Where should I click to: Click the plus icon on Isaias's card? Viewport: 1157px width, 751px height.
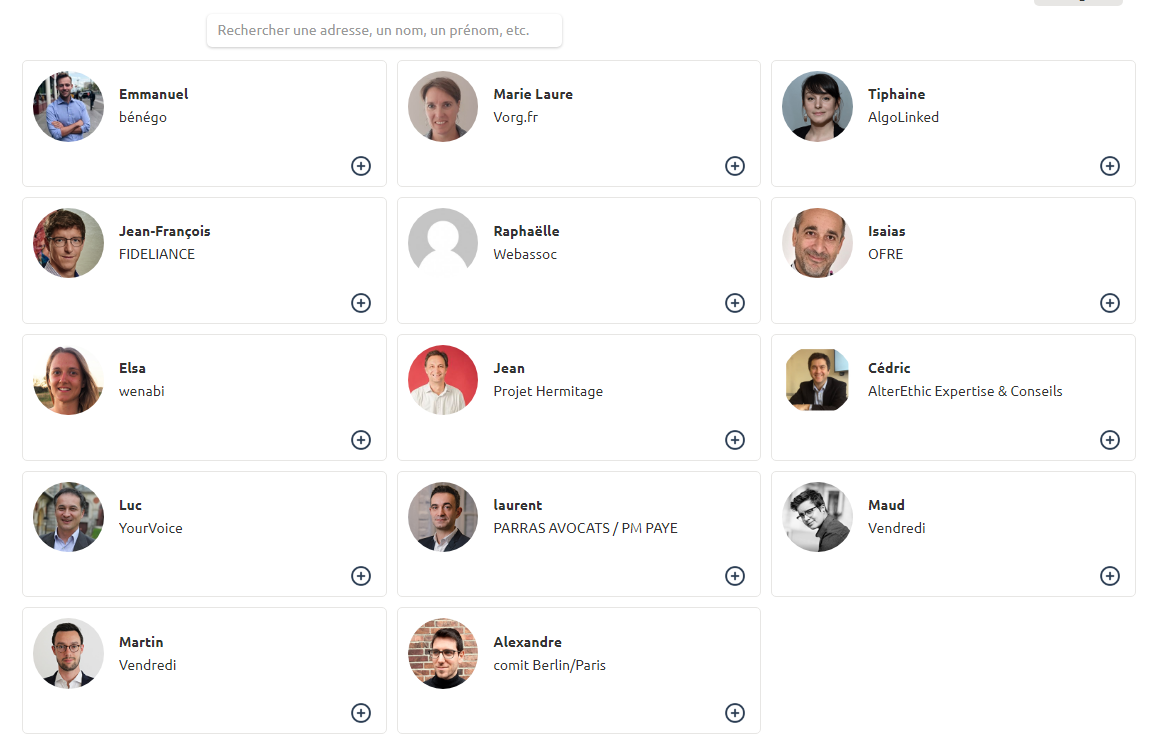pyautogui.click(x=1109, y=303)
